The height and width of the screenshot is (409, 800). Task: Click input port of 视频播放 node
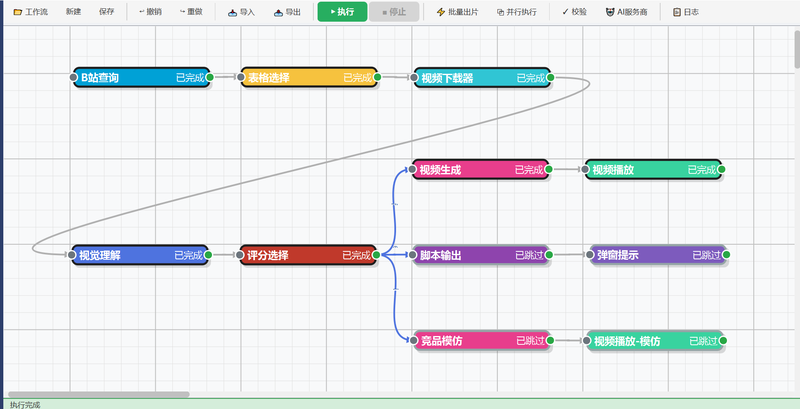click(x=585, y=169)
